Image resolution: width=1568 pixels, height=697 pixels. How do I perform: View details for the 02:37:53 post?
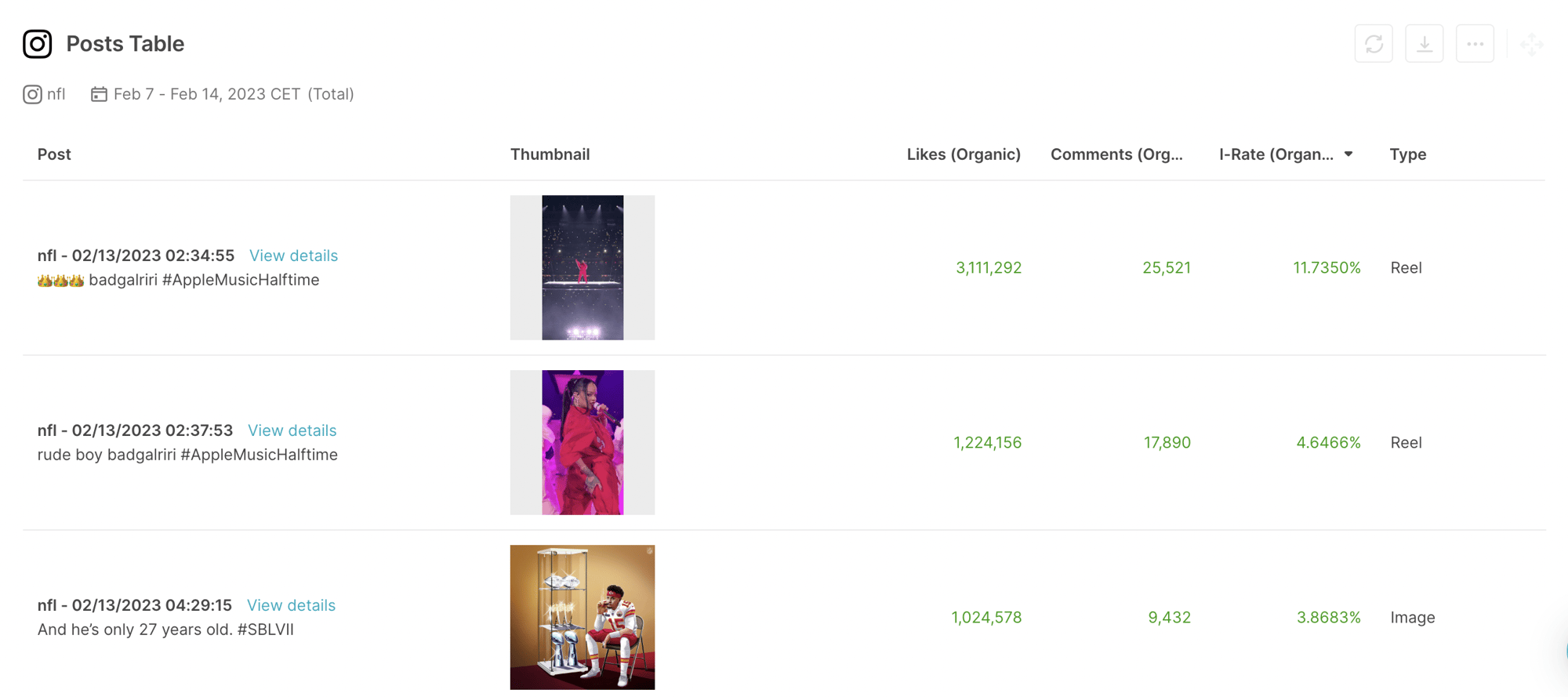(292, 430)
